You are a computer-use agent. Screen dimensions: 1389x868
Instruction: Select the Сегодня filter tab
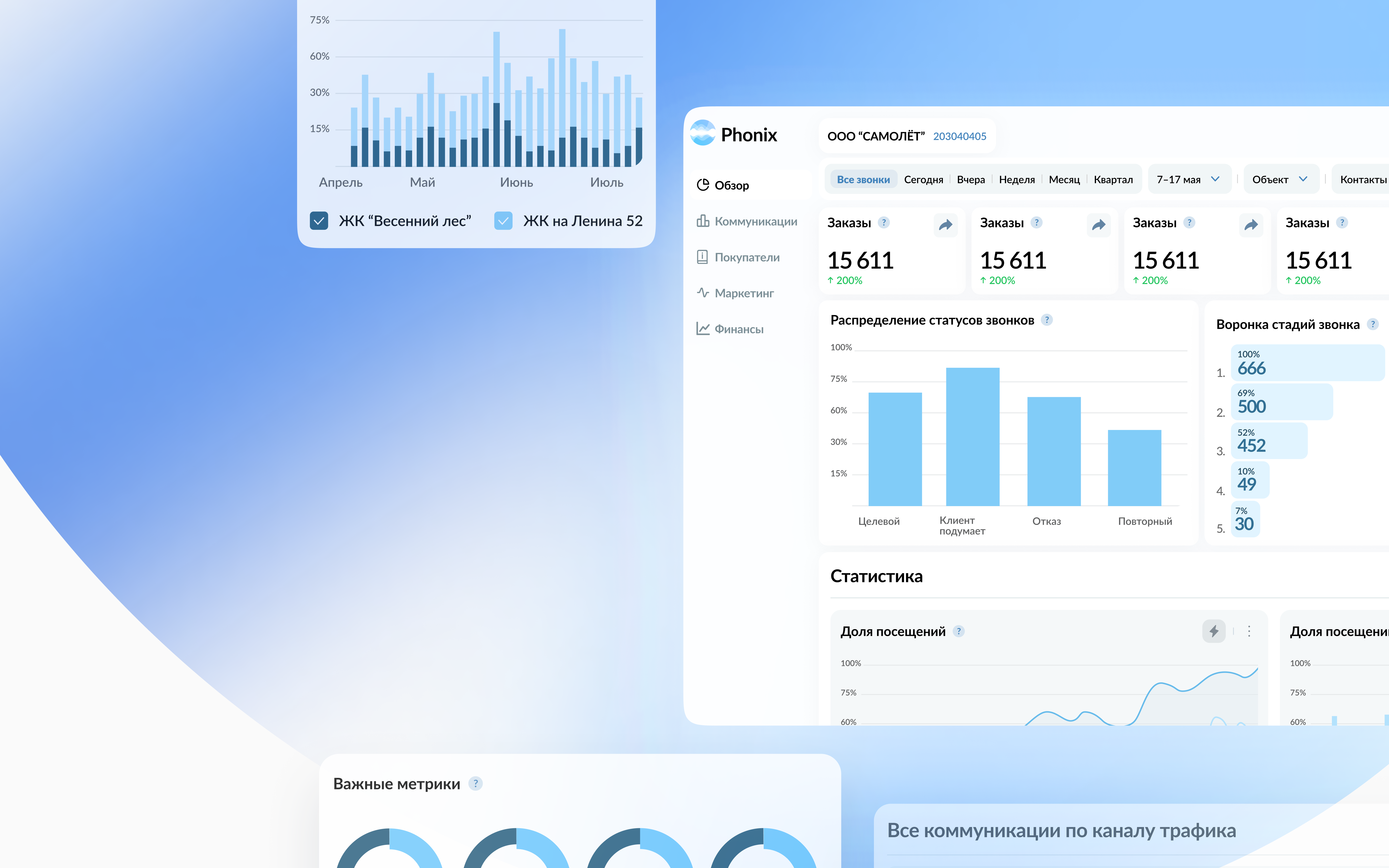pos(924,180)
